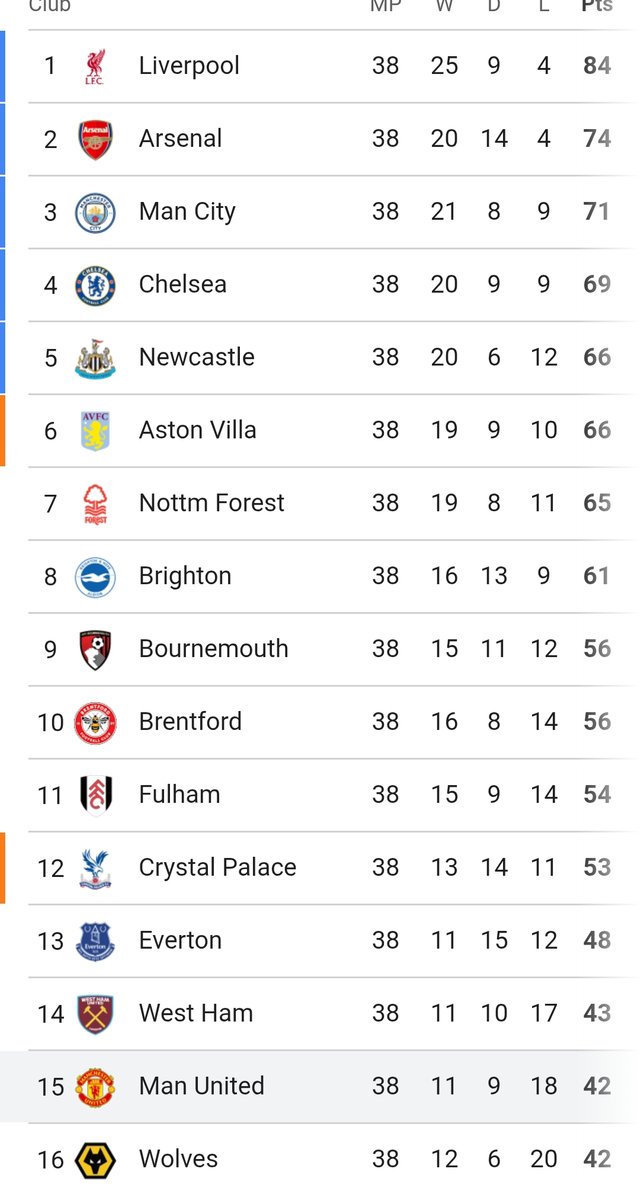Click the Brighton seagull badge
This screenshot has width=640, height=1186.
point(95,576)
